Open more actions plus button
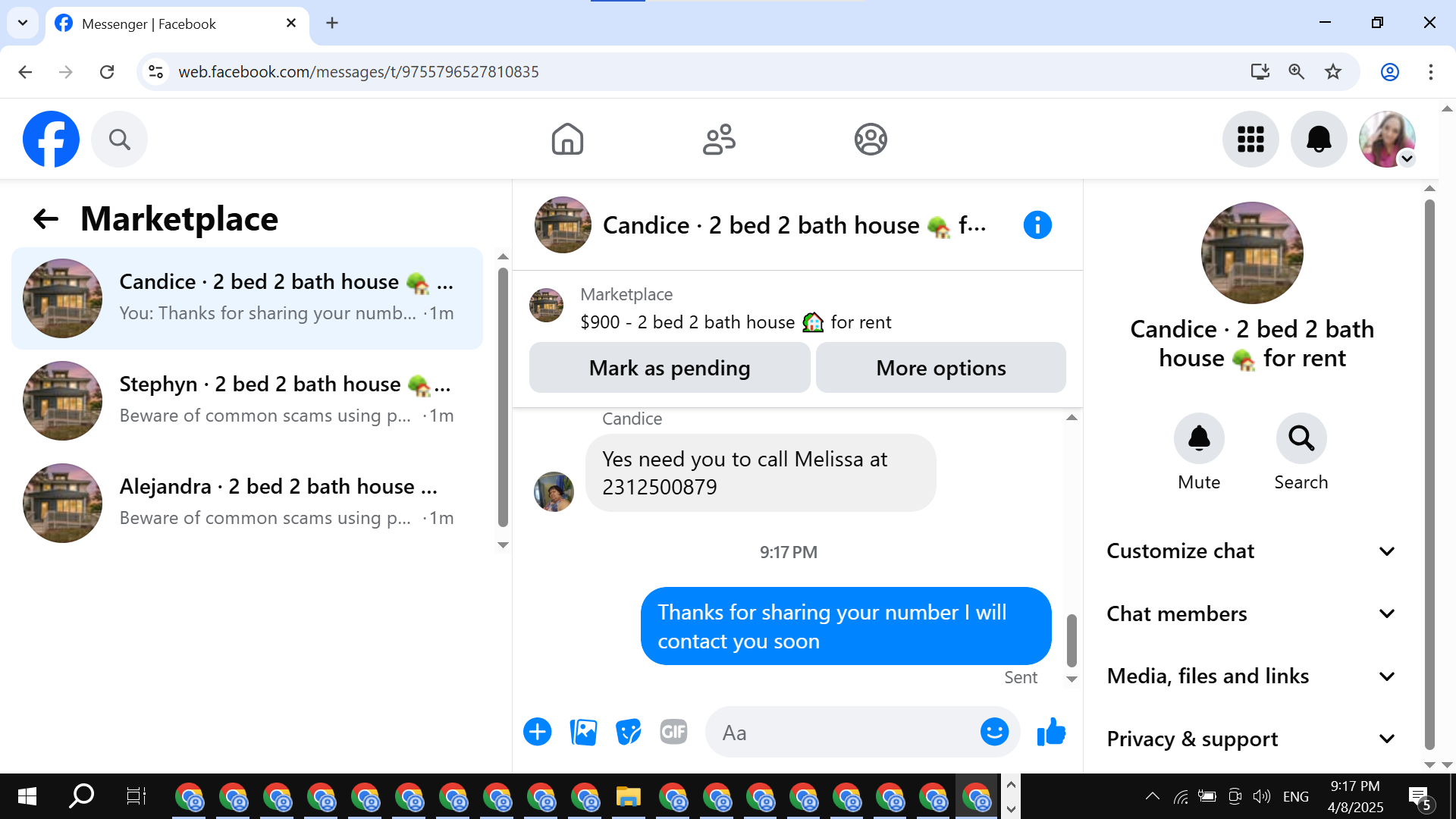The height and width of the screenshot is (819, 1456). click(x=538, y=733)
